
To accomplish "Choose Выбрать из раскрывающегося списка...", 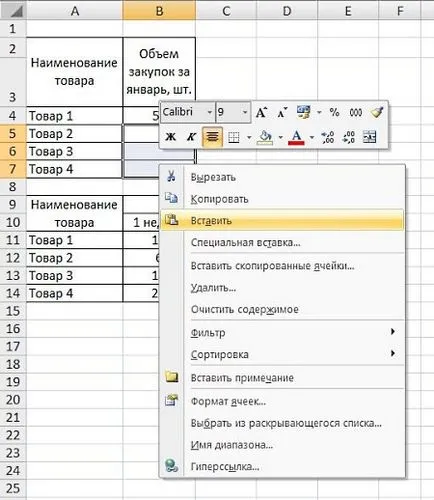I will click(282, 423).
